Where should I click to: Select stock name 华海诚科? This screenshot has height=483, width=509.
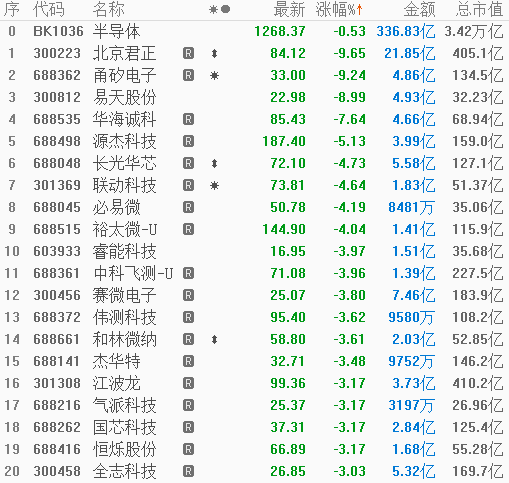124,119
